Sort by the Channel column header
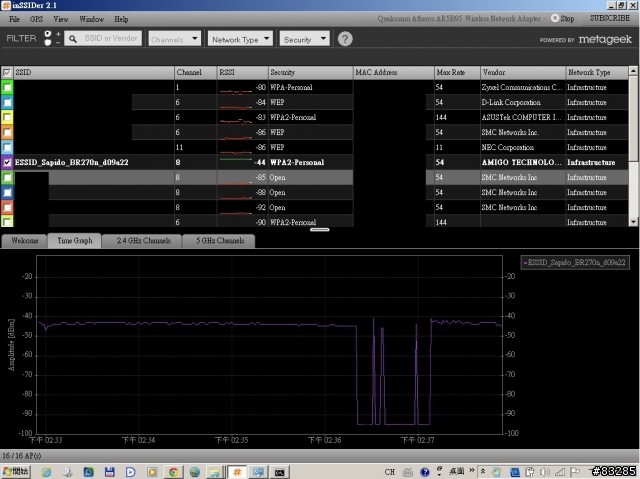640x479 pixels. tap(196, 72)
